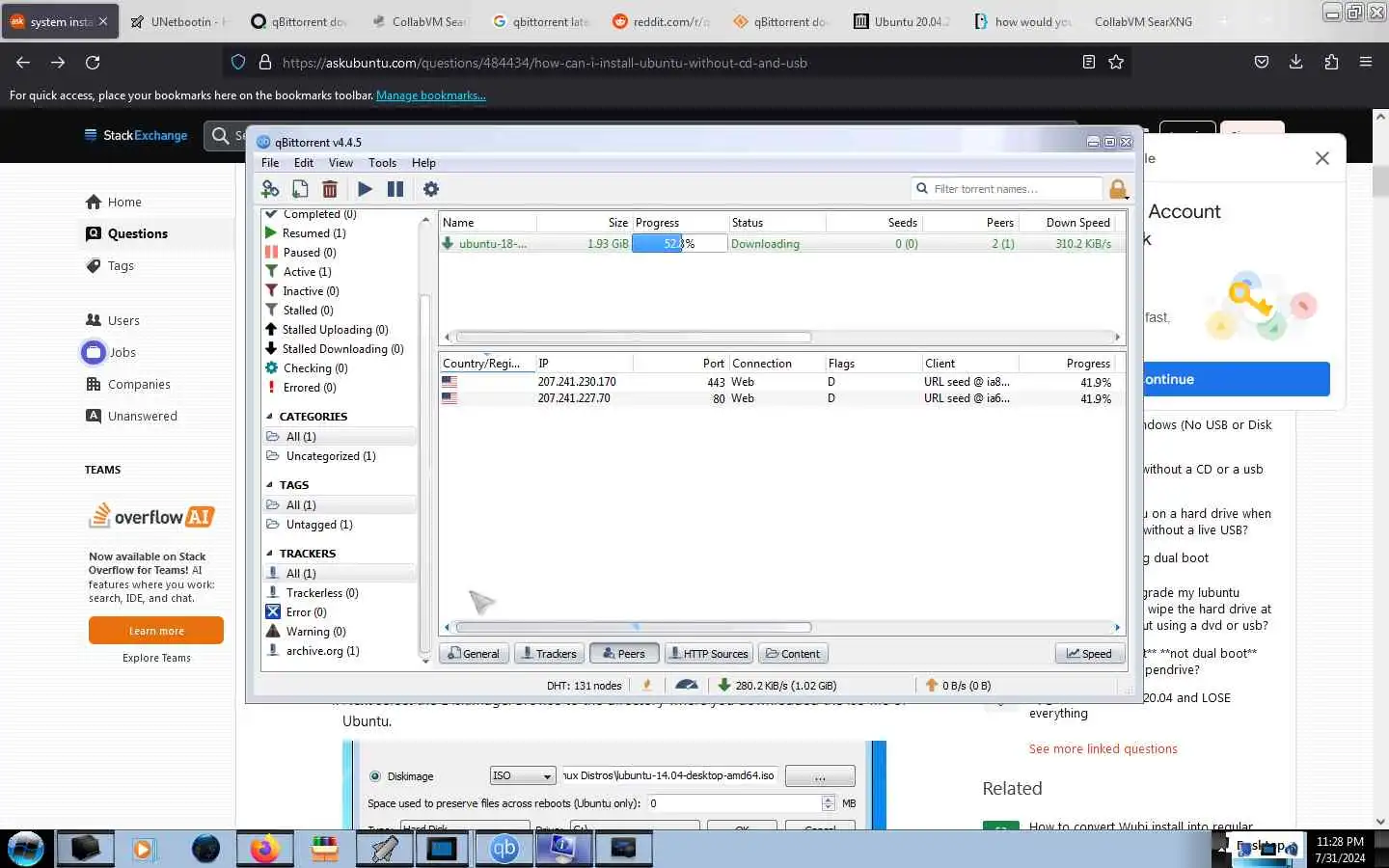Click the Speed graph button
Viewport: 1389px width, 868px height.
click(x=1089, y=654)
